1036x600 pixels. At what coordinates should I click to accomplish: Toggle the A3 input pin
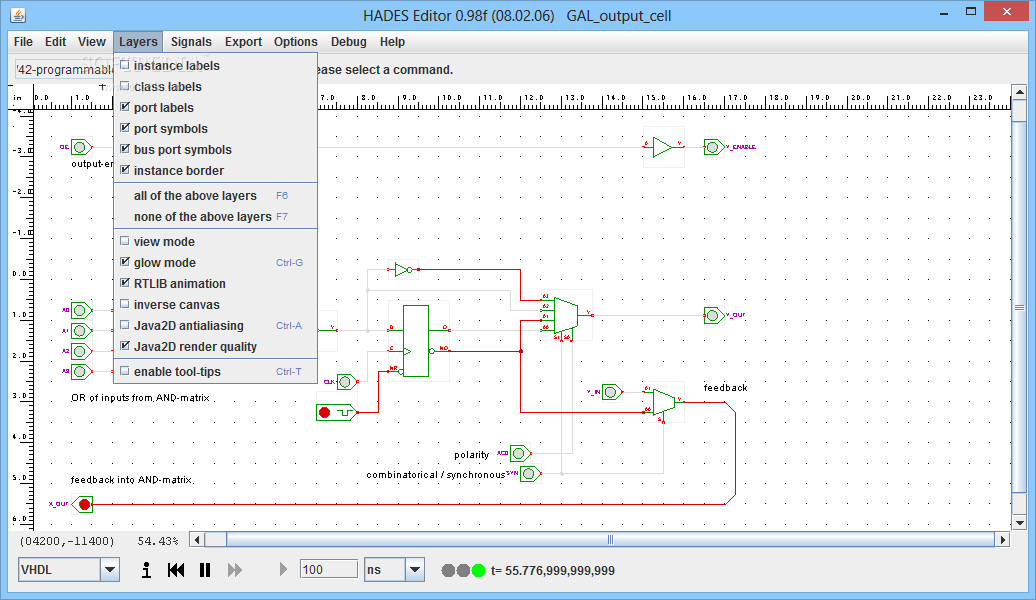(x=81, y=371)
